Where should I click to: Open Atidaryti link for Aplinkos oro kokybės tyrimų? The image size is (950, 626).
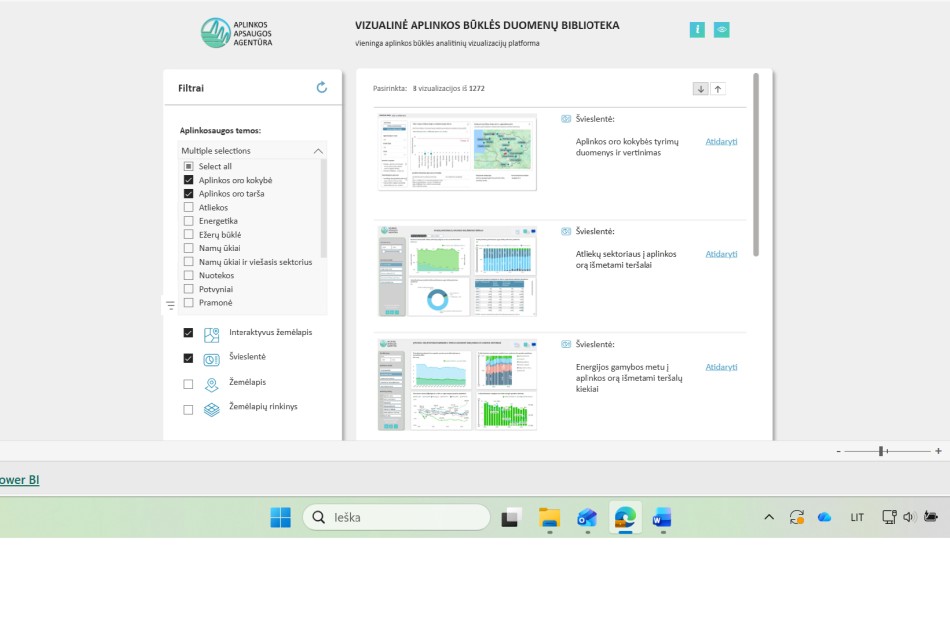(721, 141)
